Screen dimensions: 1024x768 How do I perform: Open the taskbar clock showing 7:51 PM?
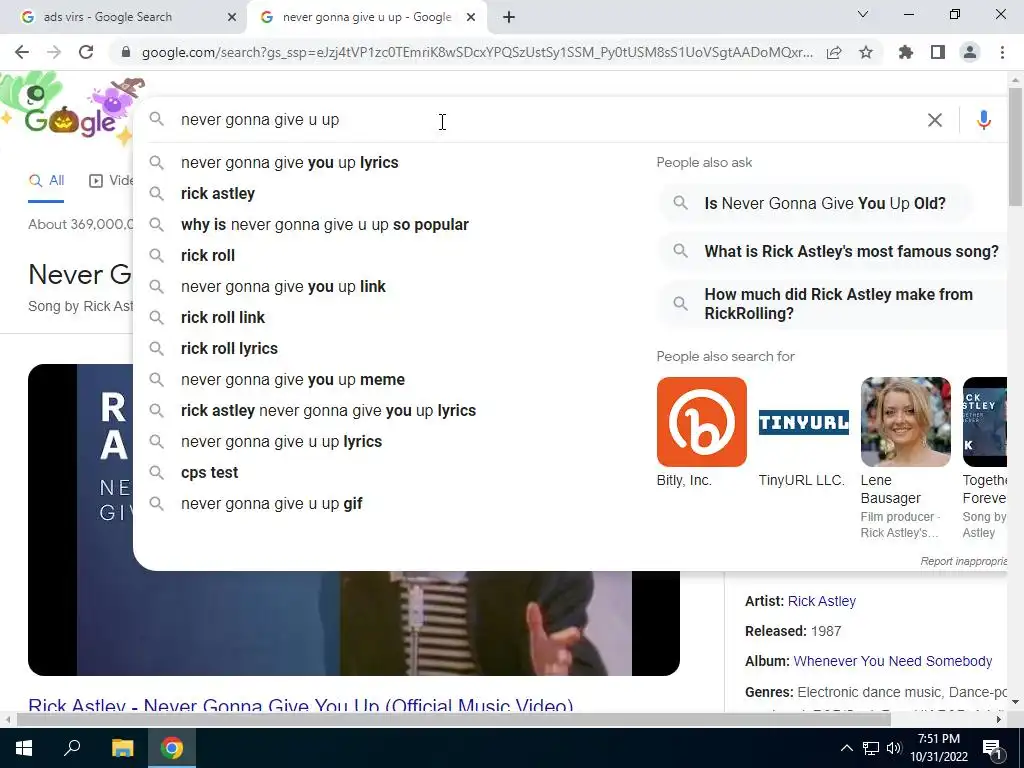[939, 748]
